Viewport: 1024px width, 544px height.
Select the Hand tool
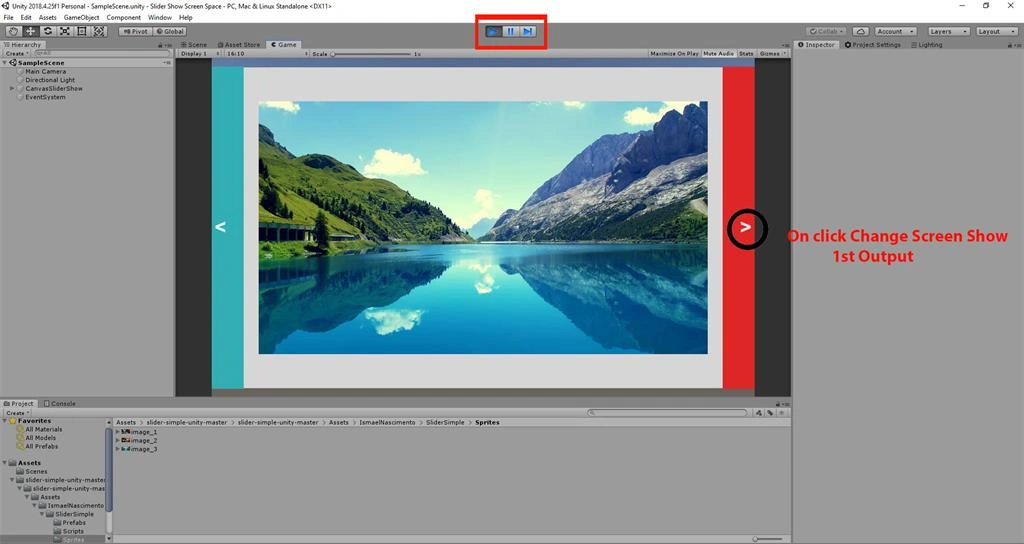tap(13, 31)
